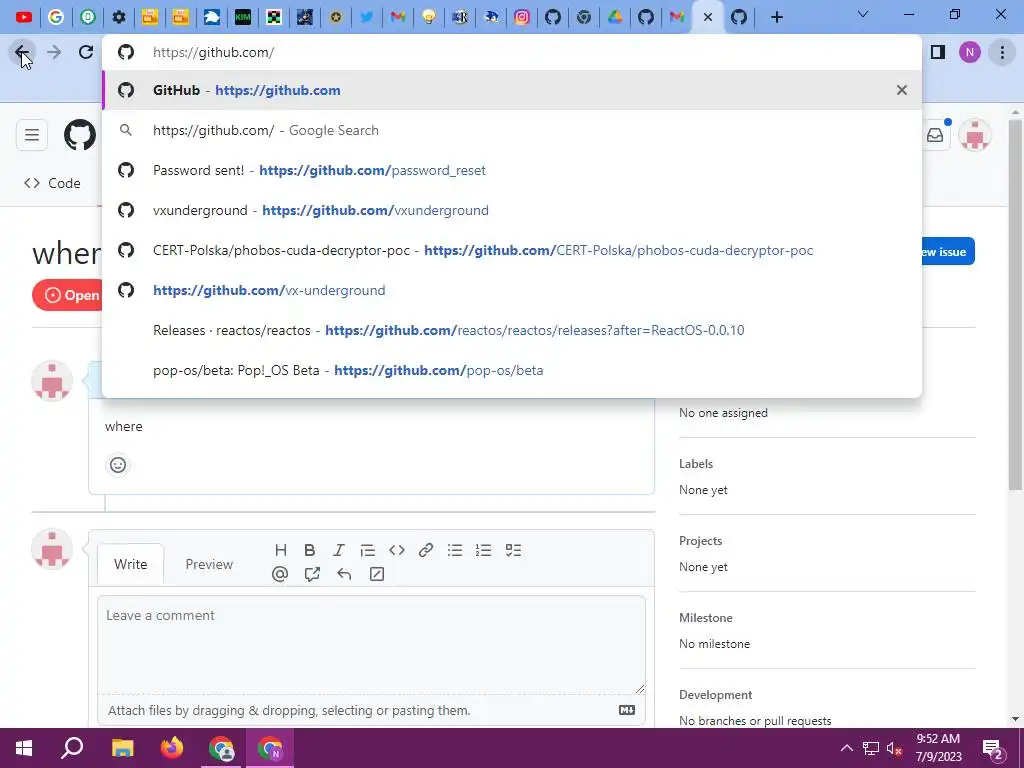The height and width of the screenshot is (768, 1024).
Task: Add a link with the link icon
Action: [426, 551]
